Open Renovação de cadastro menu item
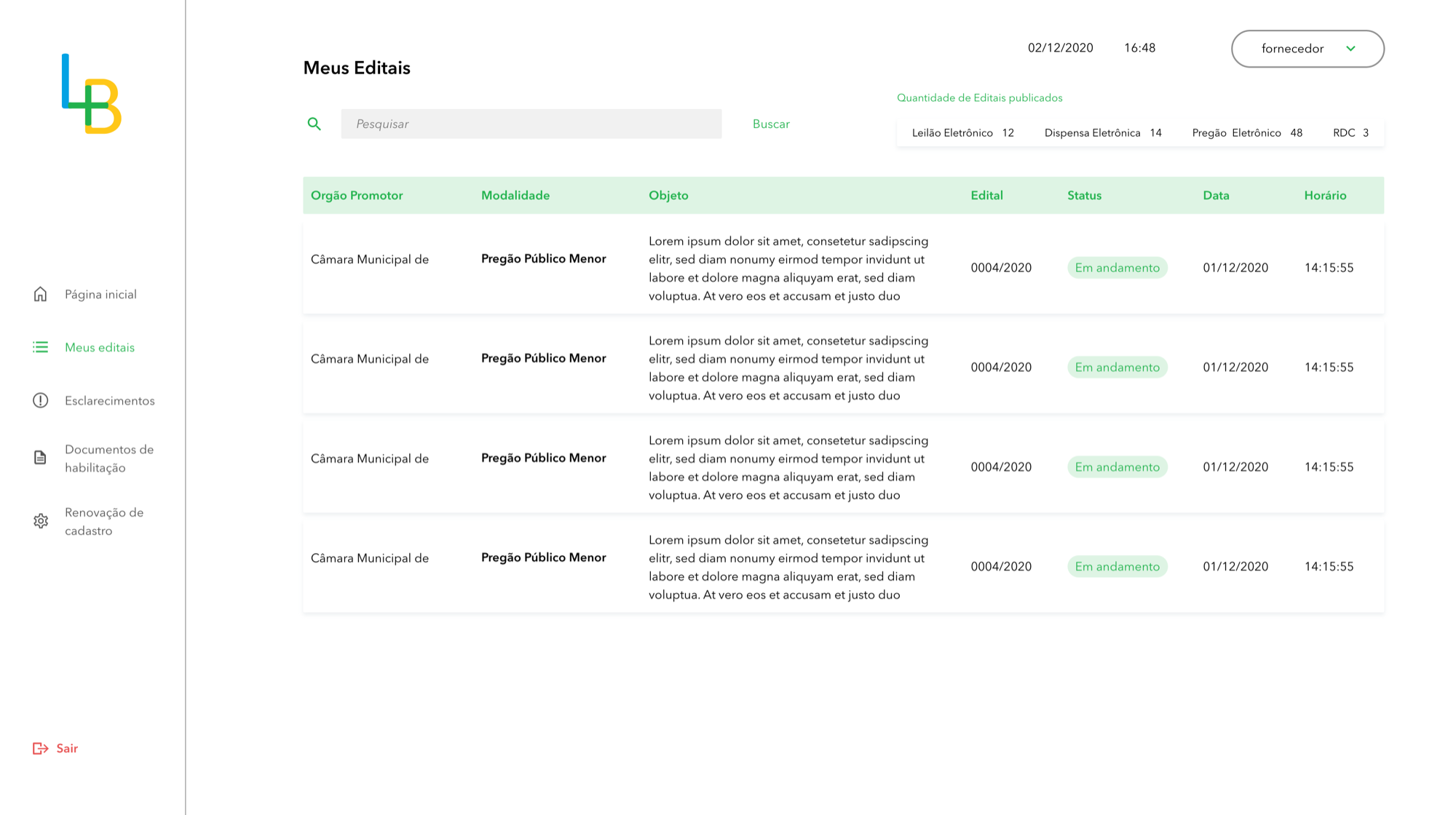 104,521
